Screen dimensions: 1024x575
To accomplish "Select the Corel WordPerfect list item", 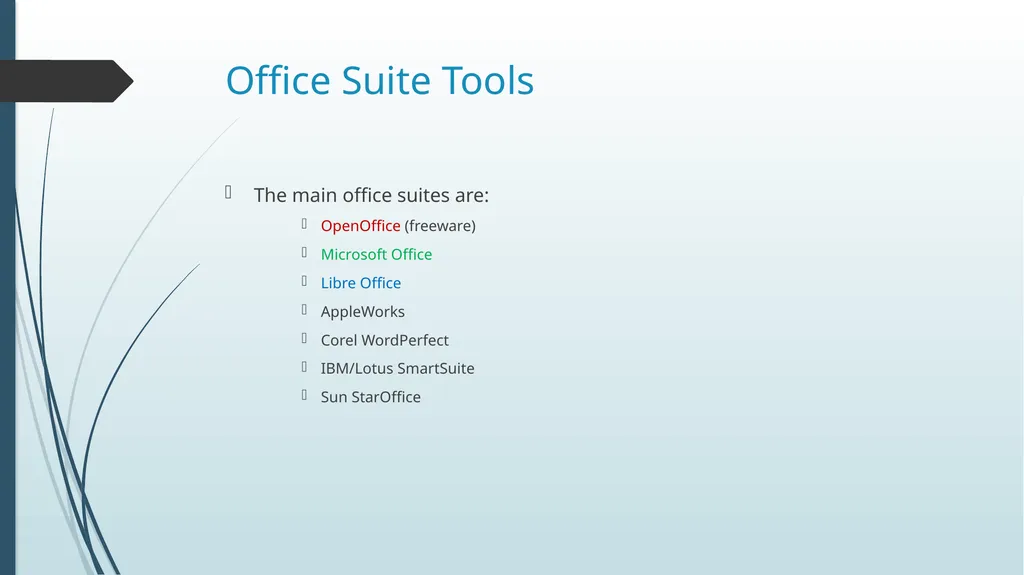I will point(385,340).
